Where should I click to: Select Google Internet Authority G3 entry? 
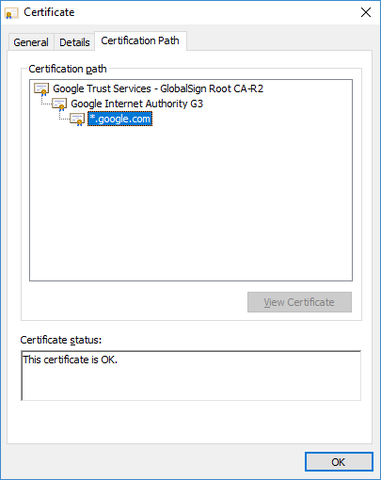tap(137, 104)
